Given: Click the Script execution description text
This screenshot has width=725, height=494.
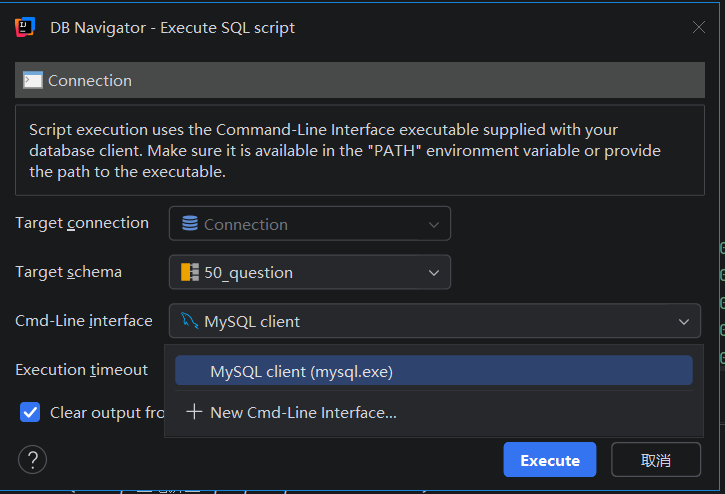Looking at the screenshot, I should (345, 150).
